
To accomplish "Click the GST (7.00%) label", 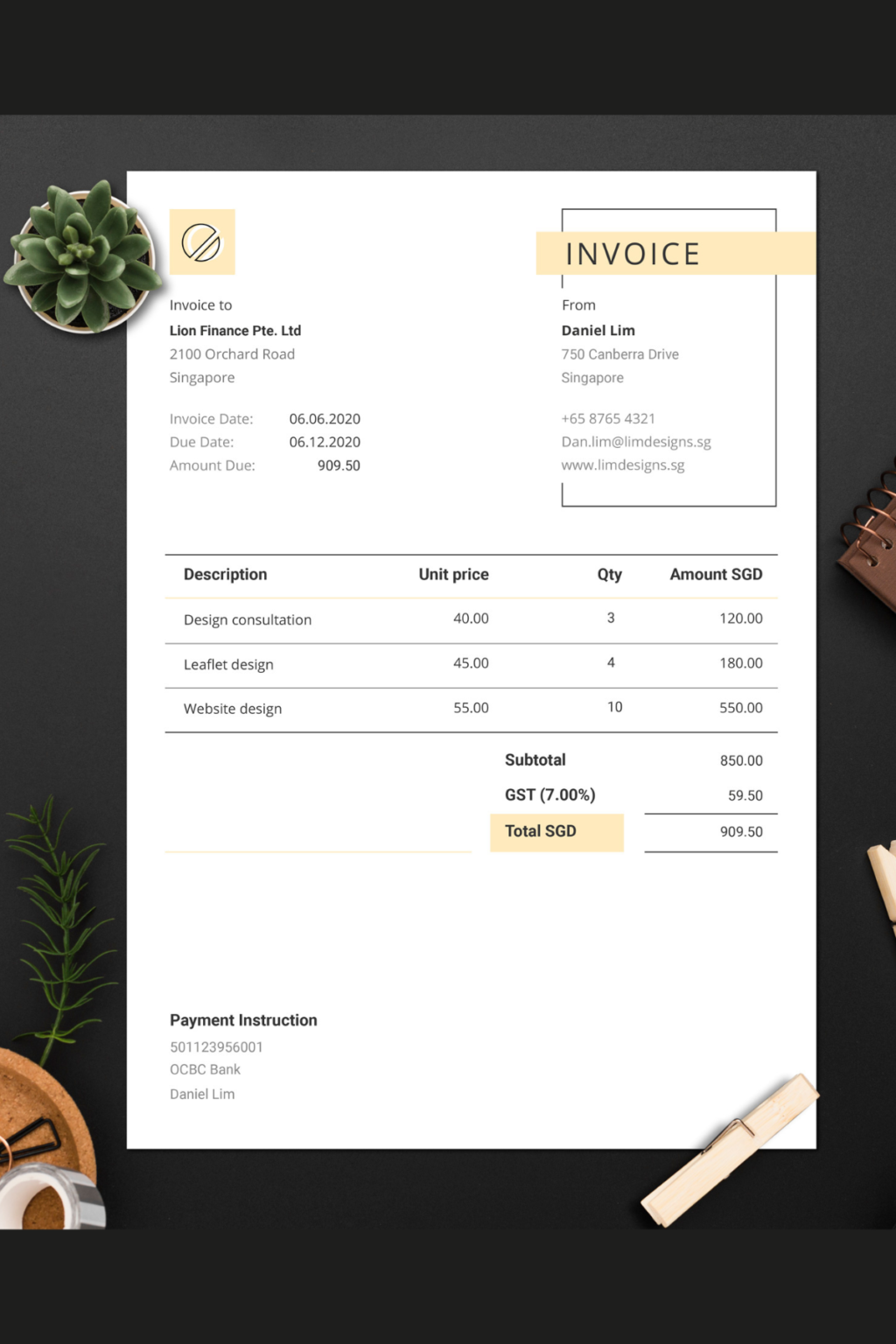I will [549, 794].
